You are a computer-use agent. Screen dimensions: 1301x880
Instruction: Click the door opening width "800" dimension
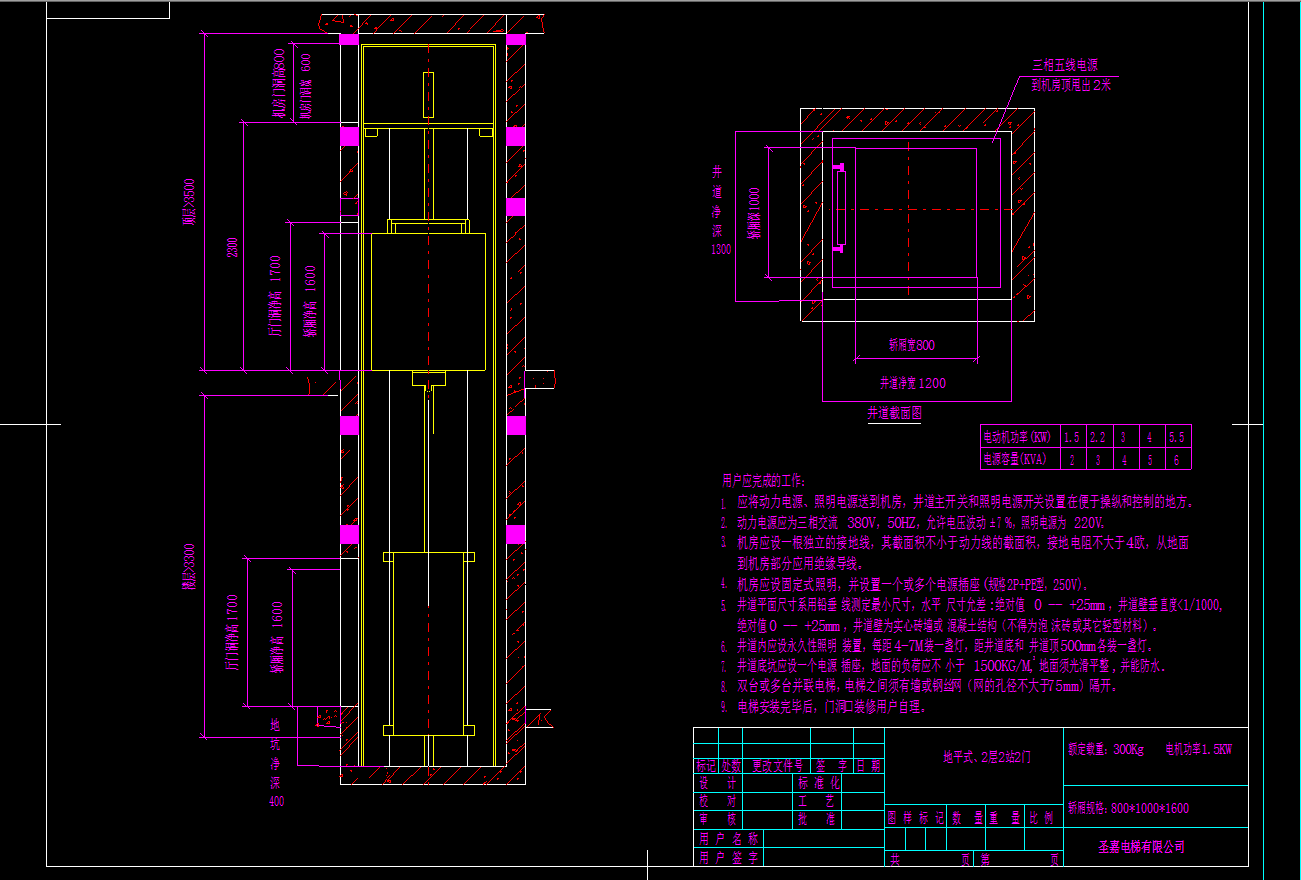912,345
